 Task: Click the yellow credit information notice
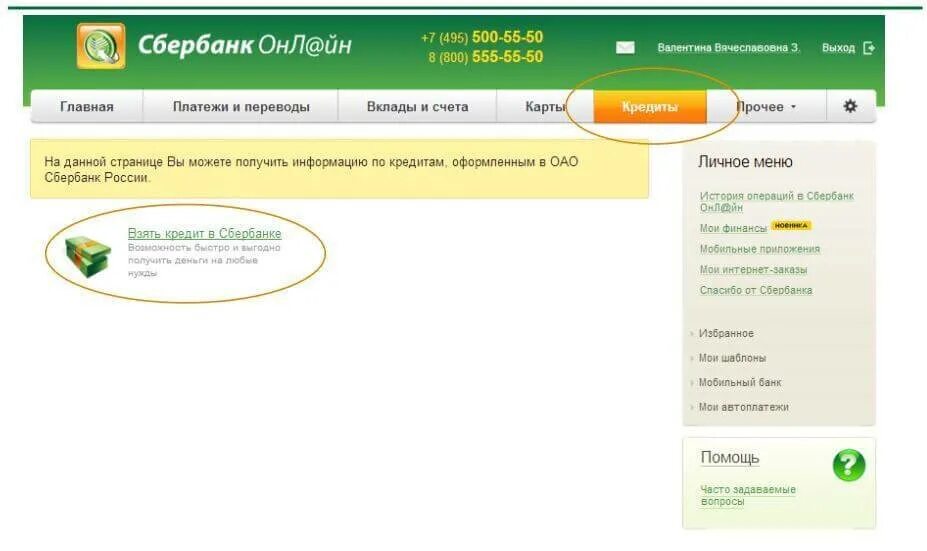coord(339,169)
